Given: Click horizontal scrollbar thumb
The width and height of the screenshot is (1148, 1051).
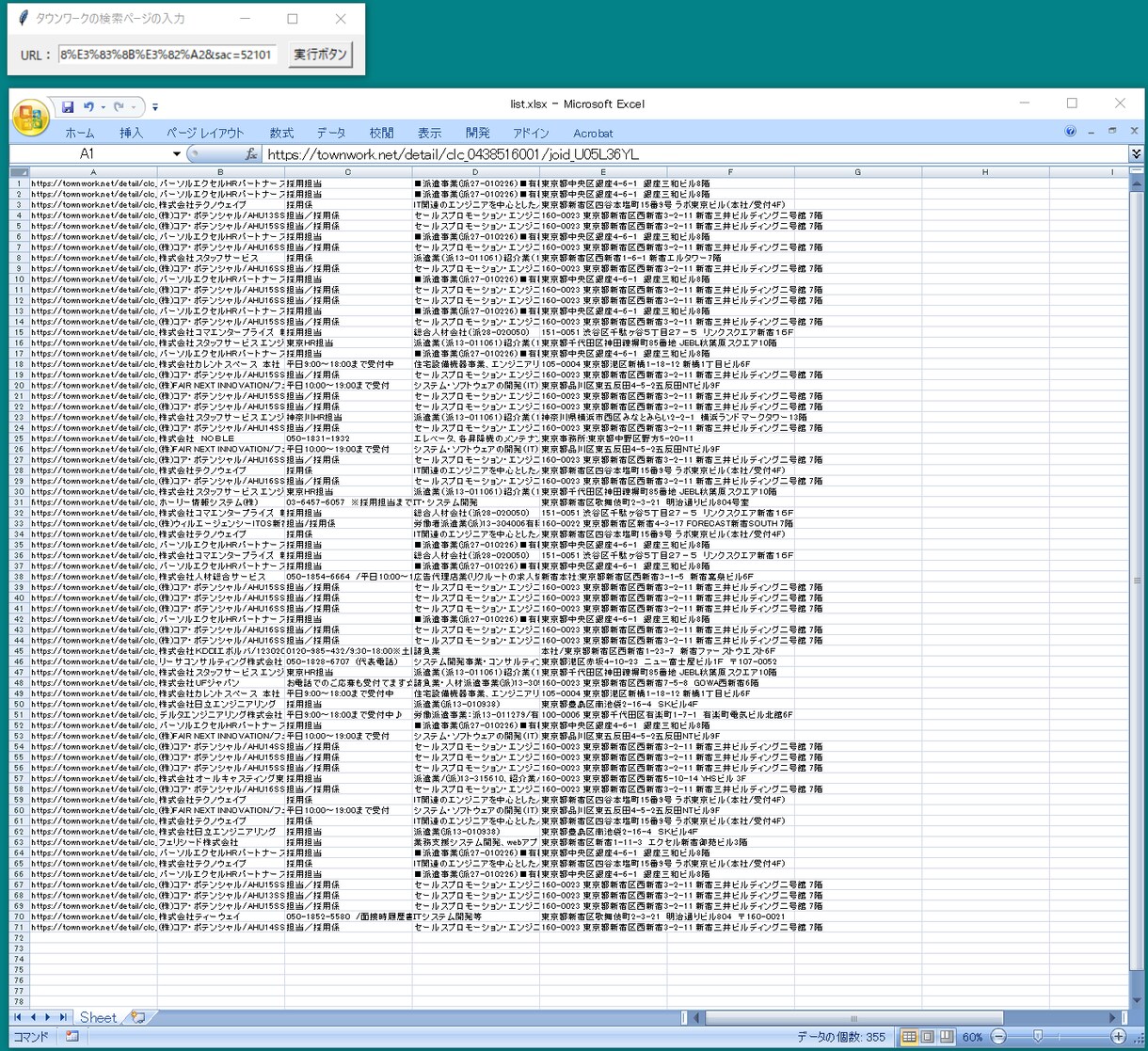Looking at the screenshot, I should click(853, 1017).
